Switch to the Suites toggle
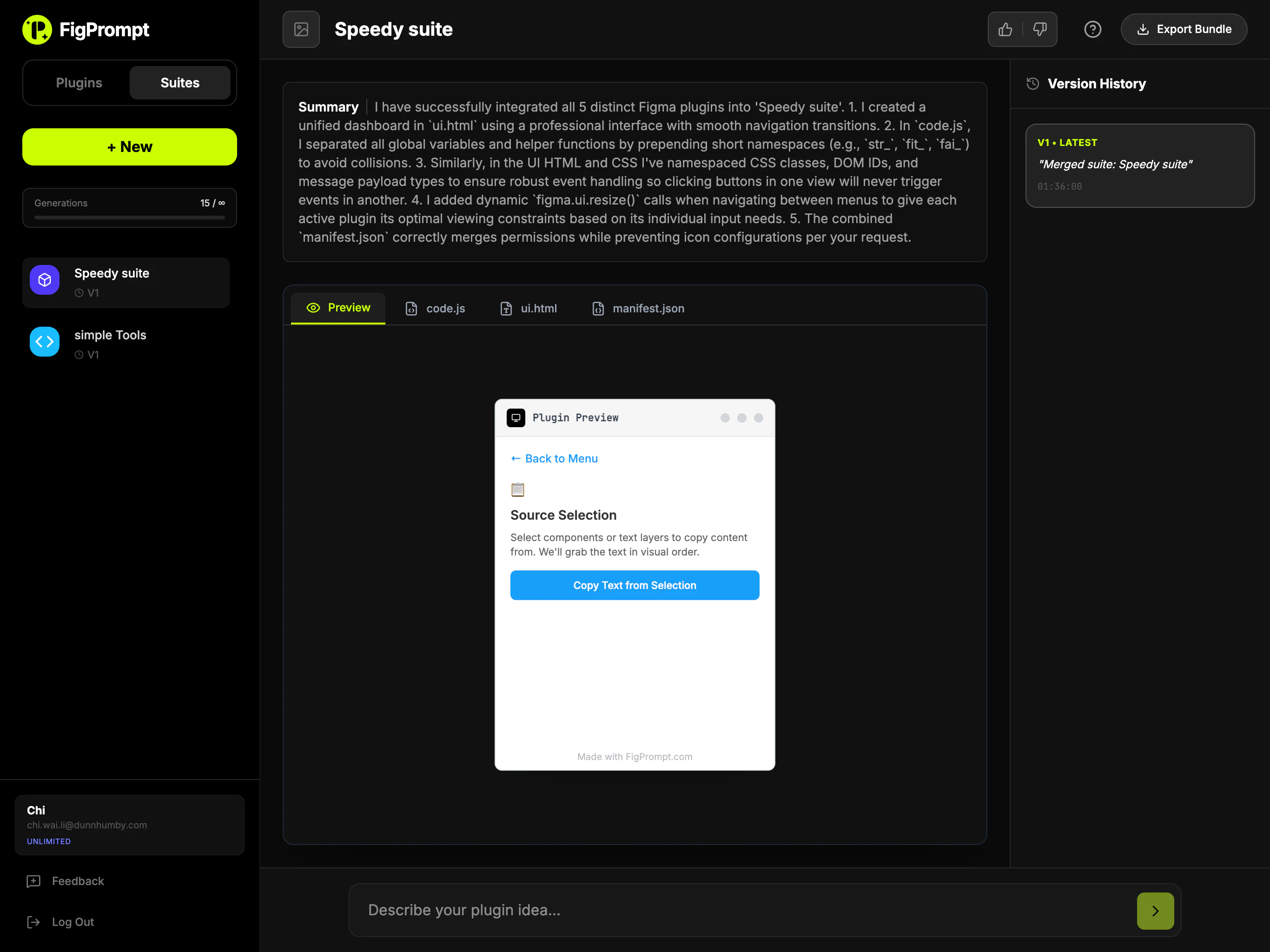 pos(180,83)
